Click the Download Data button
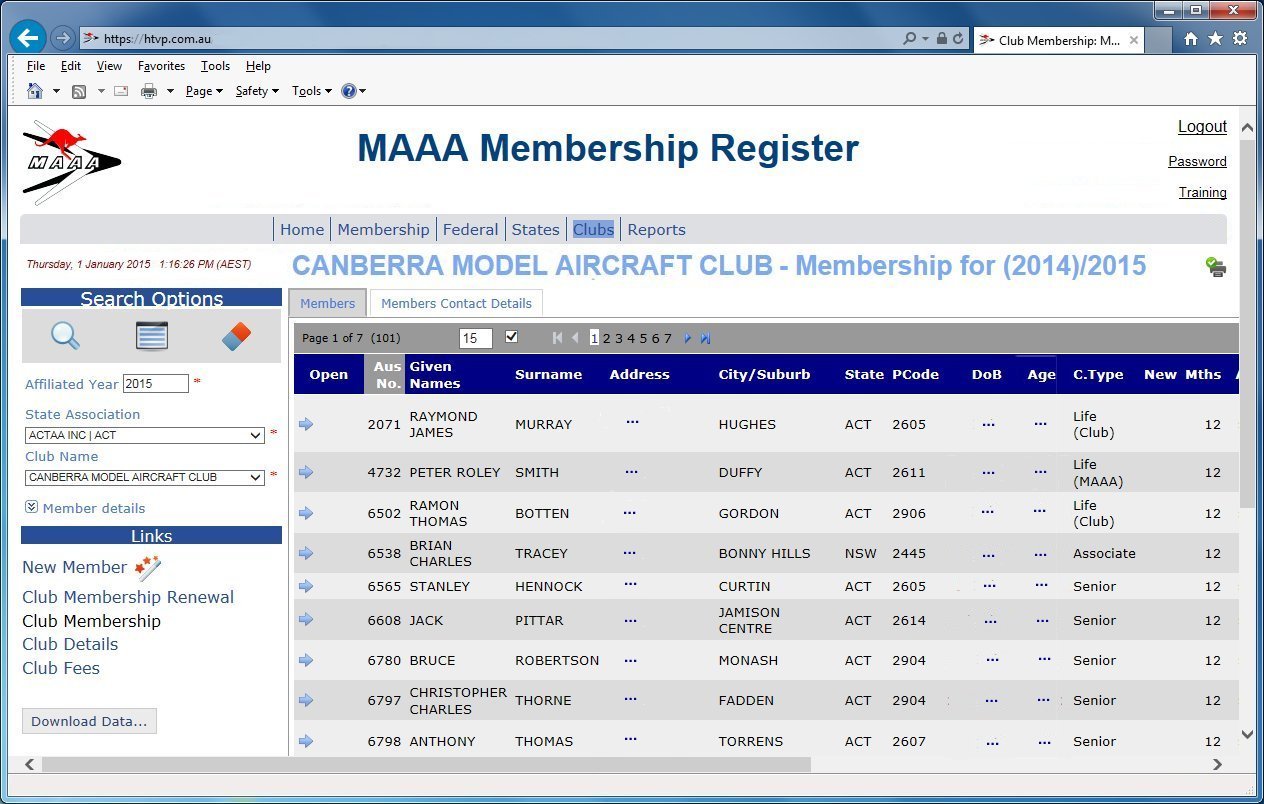The width and height of the screenshot is (1264, 804). click(x=89, y=721)
